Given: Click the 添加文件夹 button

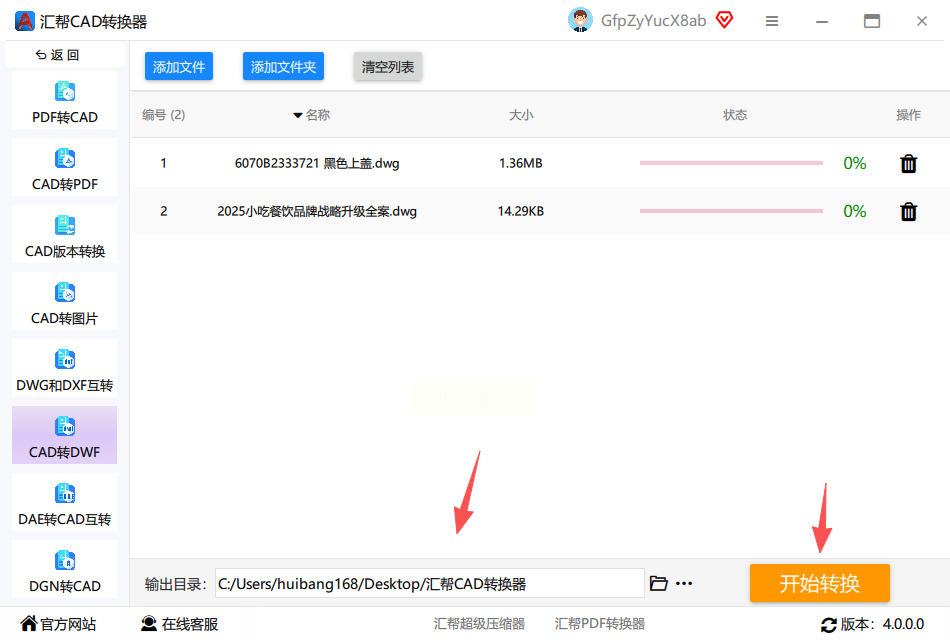Looking at the screenshot, I should (x=283, y=67).
